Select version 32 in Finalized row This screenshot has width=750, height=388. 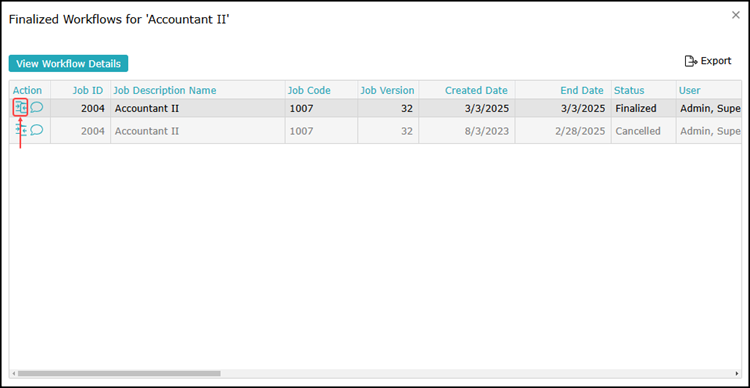pyautogui.click(x=388, y=108)
